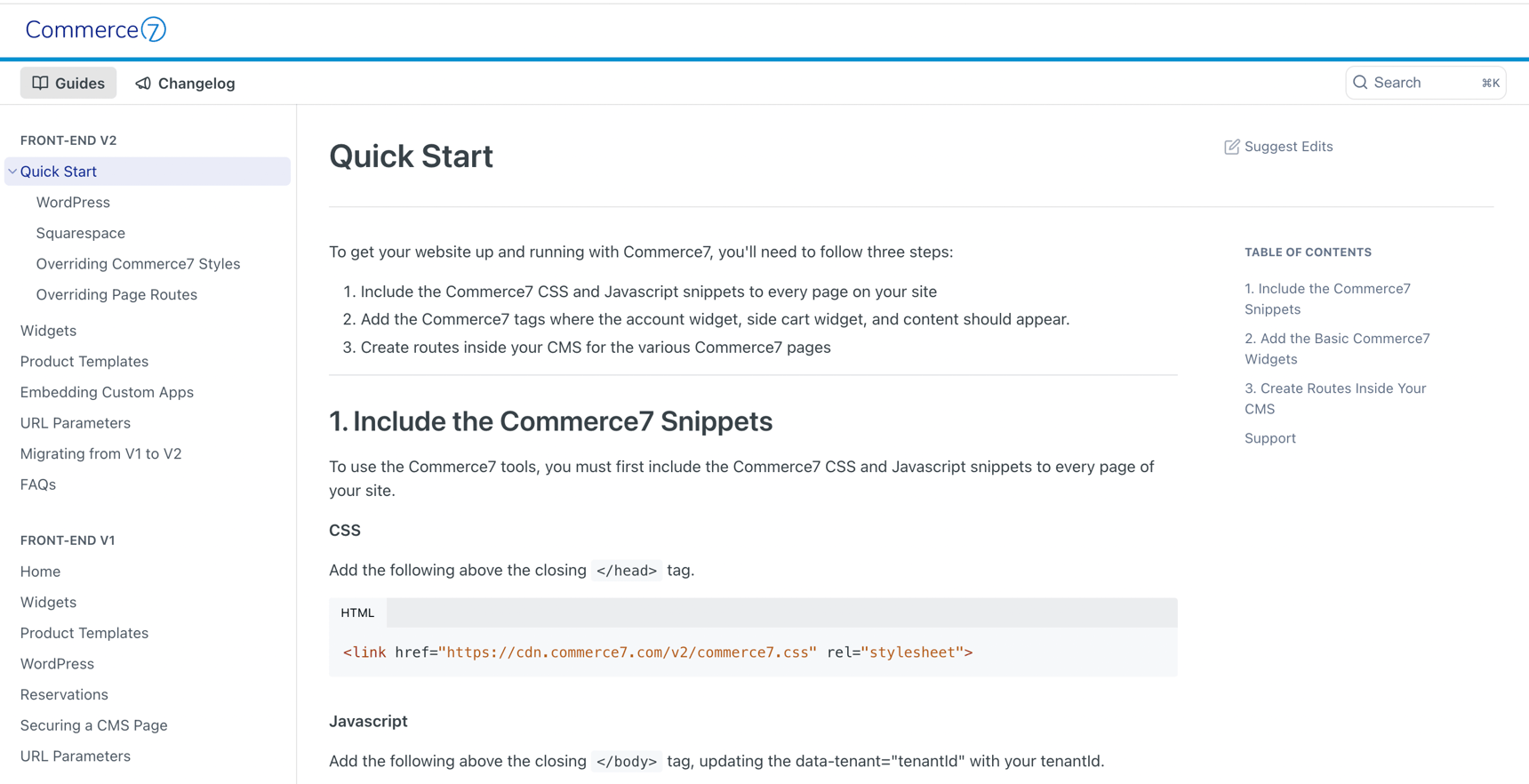Click the "Quick Start" page title
Viewport: 1529px width, 784px height.
[x=411, y=156]
